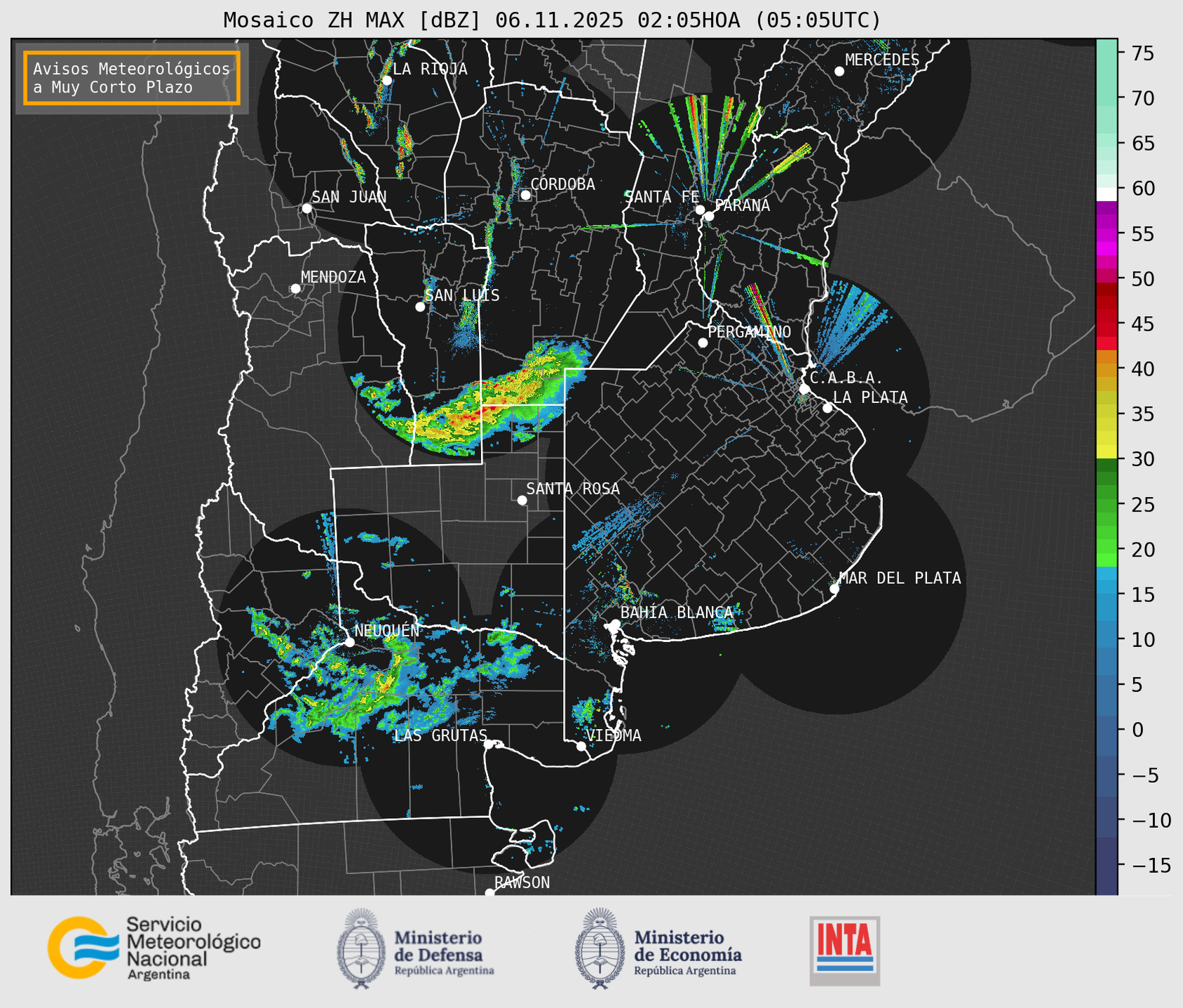The image size is (1183, 1008).
Task: Click the Avisos Meteorológicos a Muy Corto Plazo box
Action: click(132, 78)
